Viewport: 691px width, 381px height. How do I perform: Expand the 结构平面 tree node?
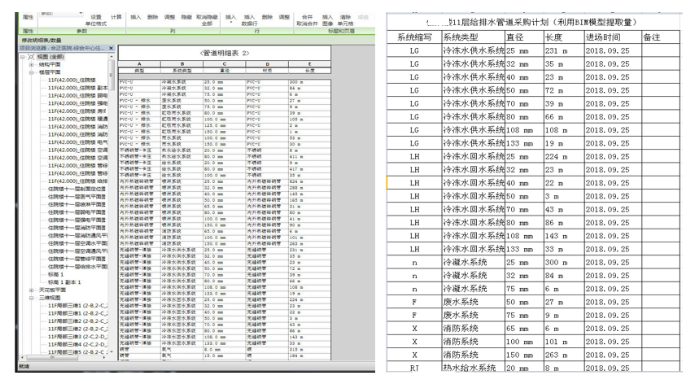pyautogui.click(x=31, y=65)
